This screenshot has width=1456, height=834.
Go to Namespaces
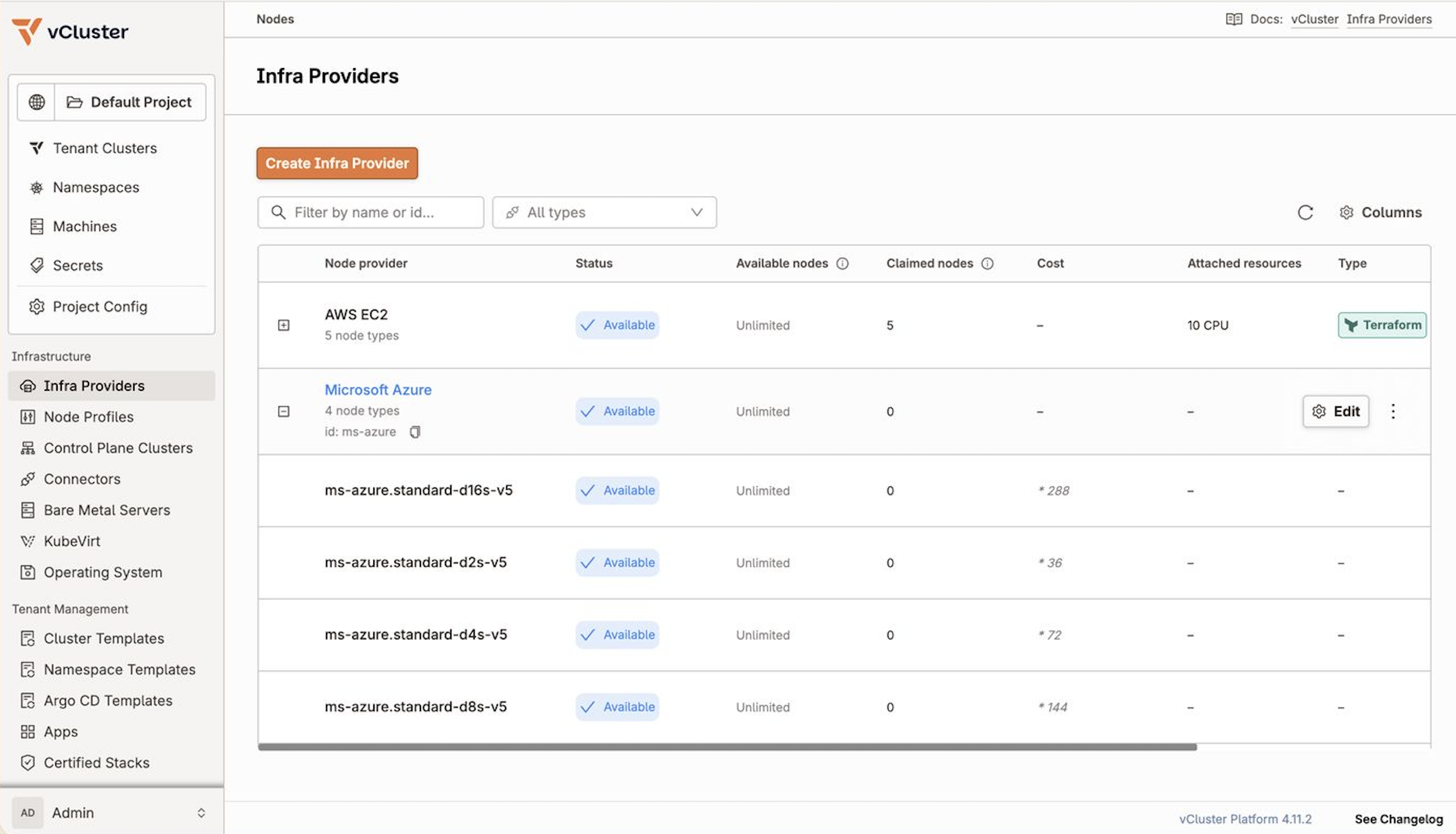[111, 187]
